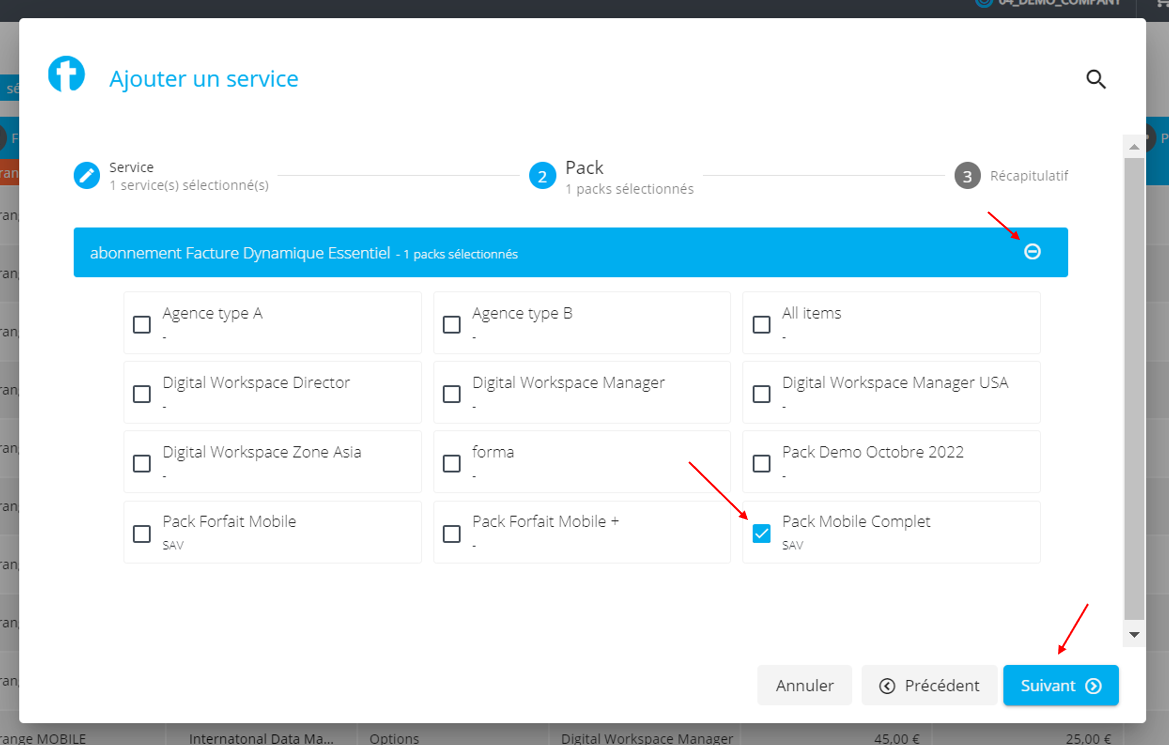Image resolution: width=1169 pixels, height=745 pixels.
Task: Cancel the dialog with Annuler
Action: point(804,686)
